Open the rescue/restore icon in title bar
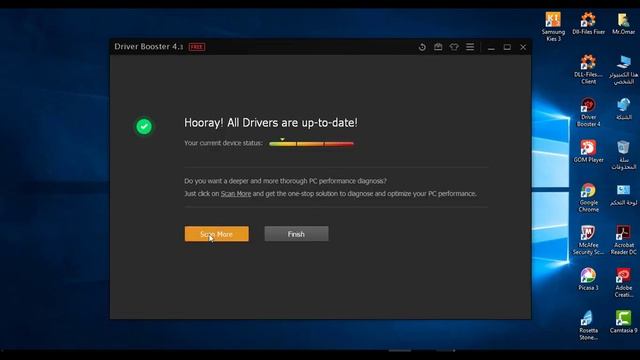This screenshot has width=640, height=360. 422,47
